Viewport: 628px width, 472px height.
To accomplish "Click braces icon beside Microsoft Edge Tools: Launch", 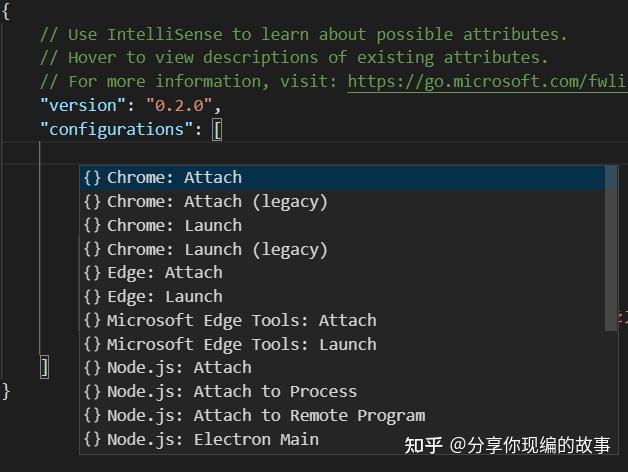I will pyautogui.click(x=92, y=344).
